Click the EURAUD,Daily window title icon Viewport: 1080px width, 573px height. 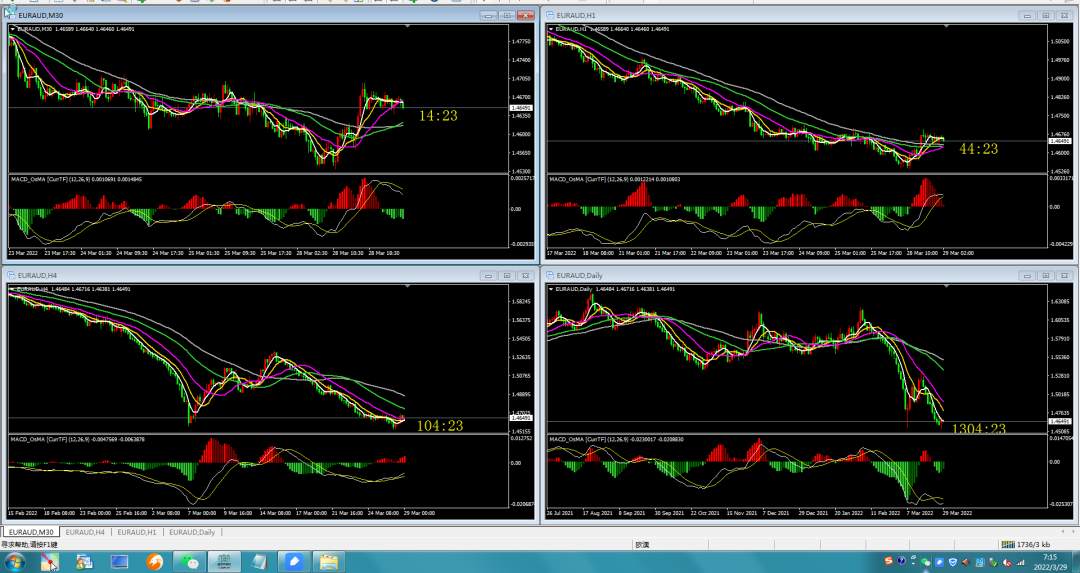(x=550, y=275)
